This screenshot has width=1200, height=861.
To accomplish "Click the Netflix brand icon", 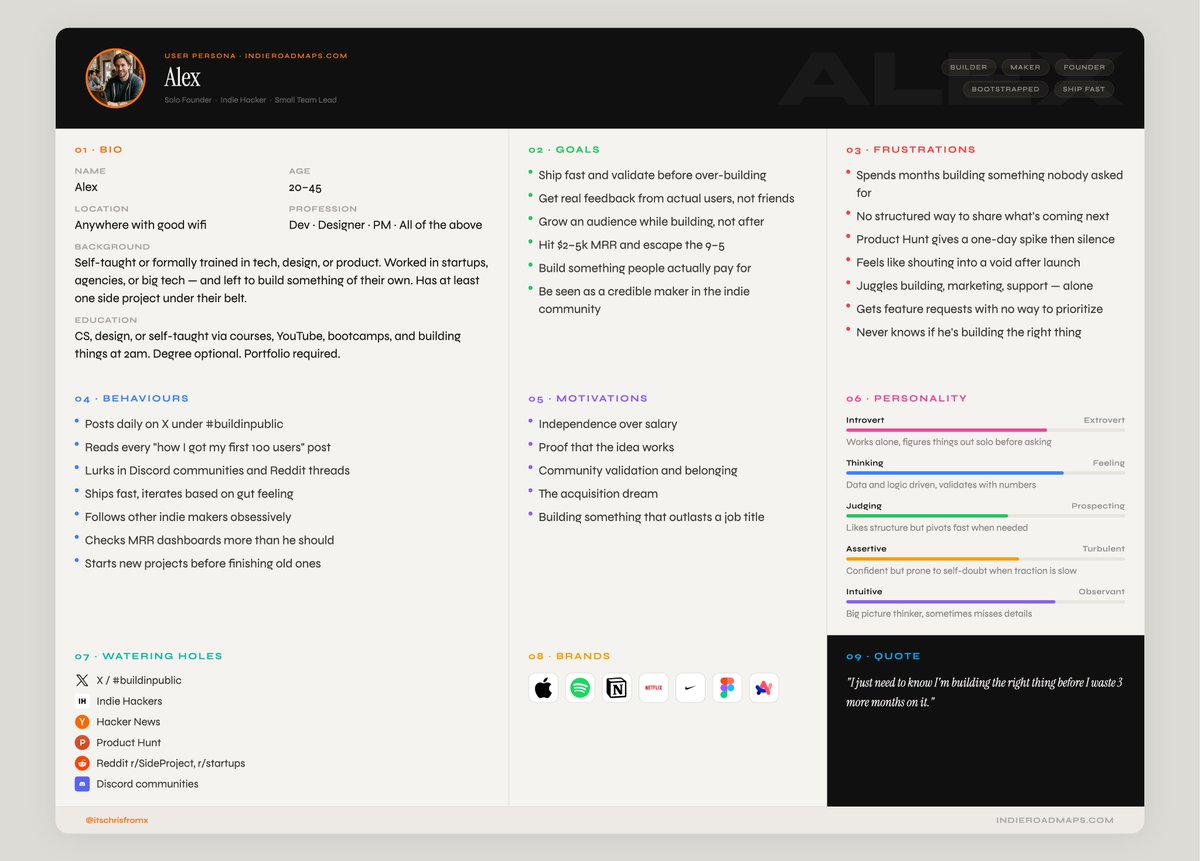I will (653, 688).
